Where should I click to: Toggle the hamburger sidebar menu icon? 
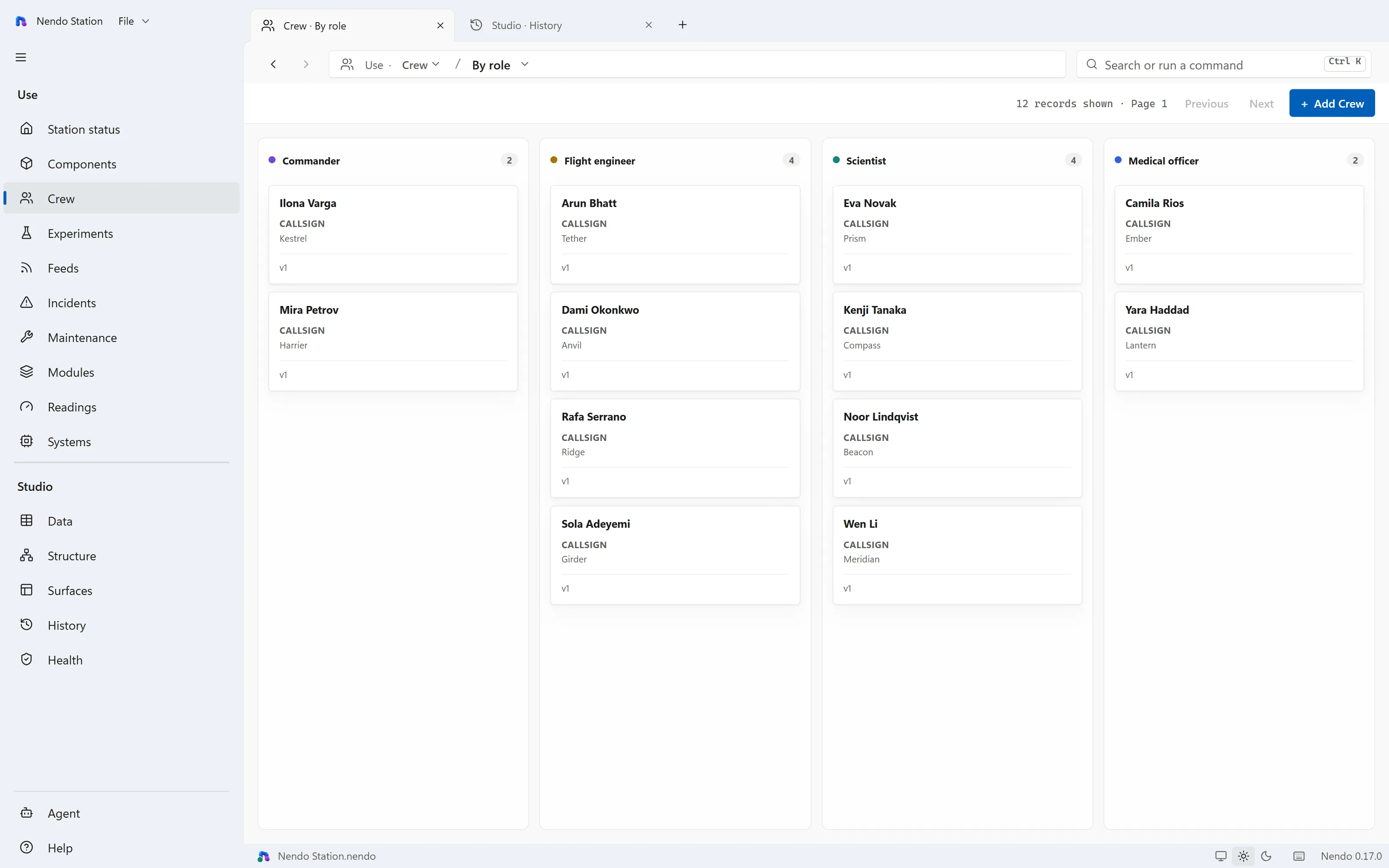(21, 57)
